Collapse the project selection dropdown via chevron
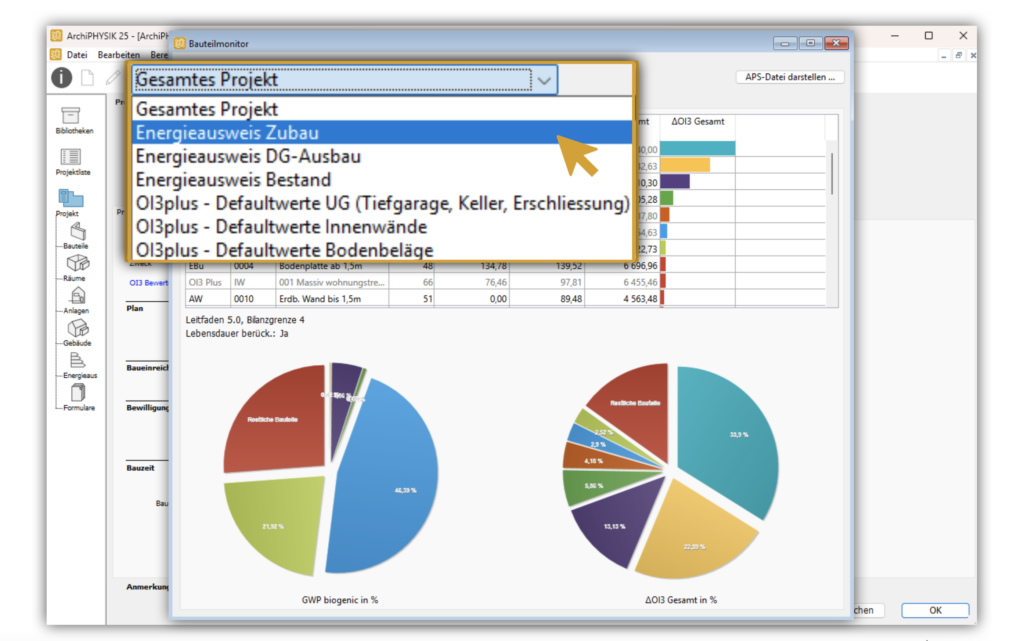This screenshot has width=1024, height=641. (x=545, y=80)
